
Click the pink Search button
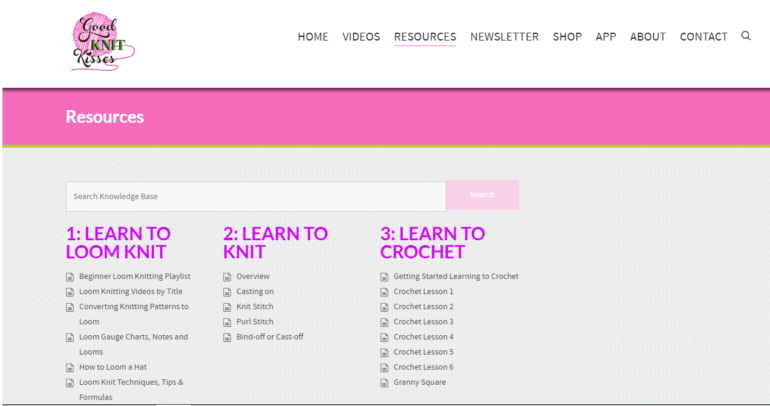point(482,195)
